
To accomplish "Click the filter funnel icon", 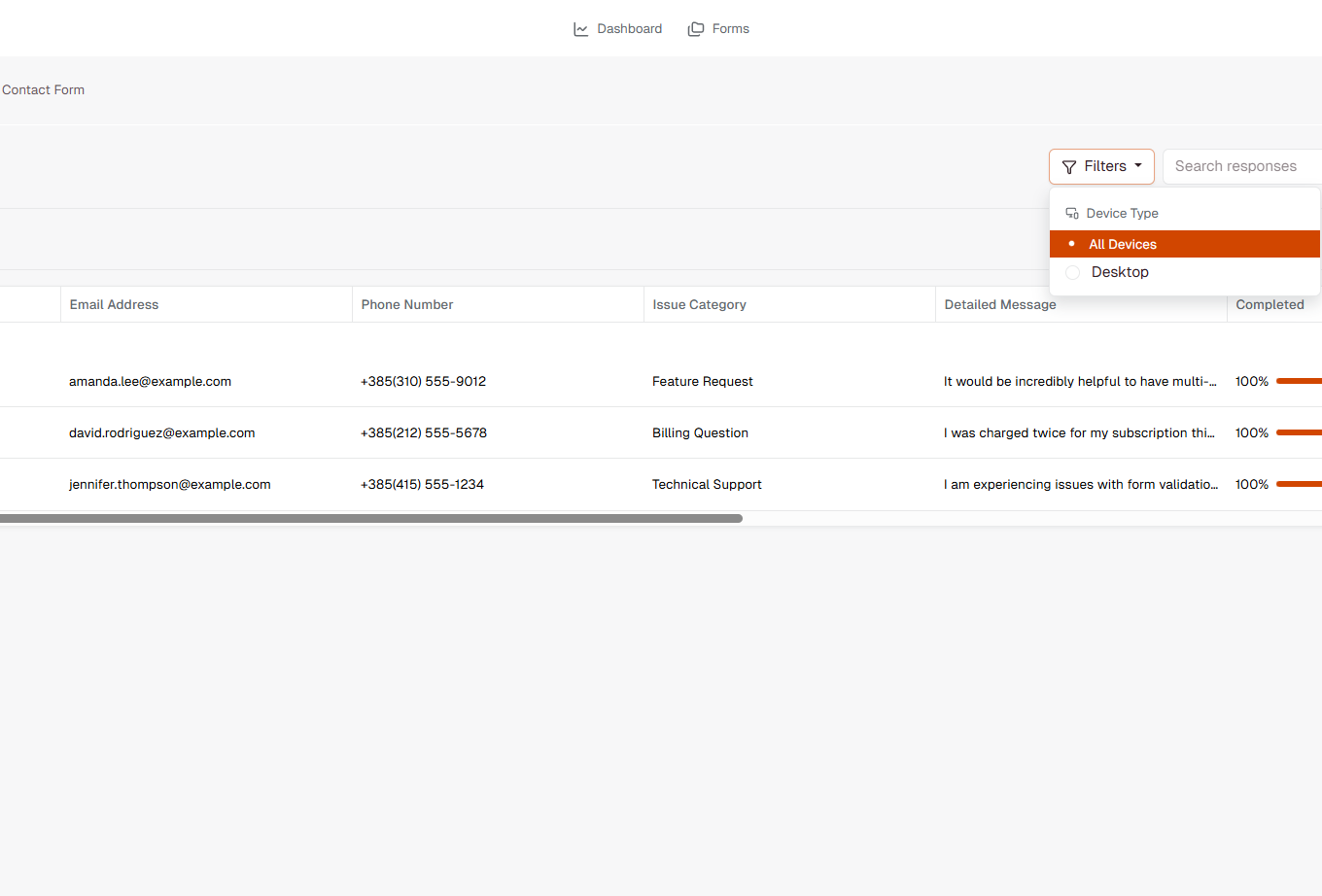I will (x=1069, y=166).
